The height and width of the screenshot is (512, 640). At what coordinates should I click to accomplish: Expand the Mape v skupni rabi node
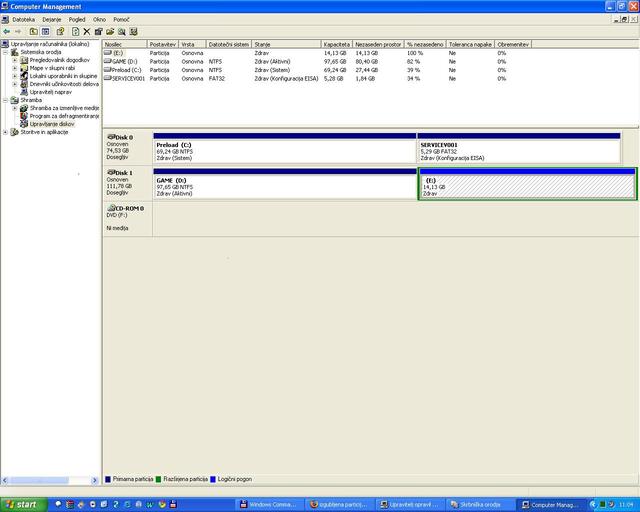tap(15, 68)
